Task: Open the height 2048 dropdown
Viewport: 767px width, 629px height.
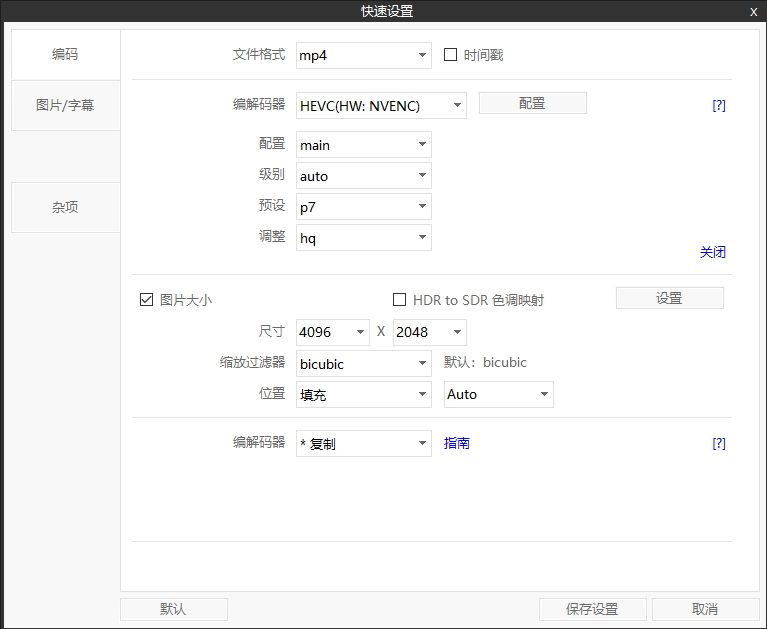Action: click(429, 332)
